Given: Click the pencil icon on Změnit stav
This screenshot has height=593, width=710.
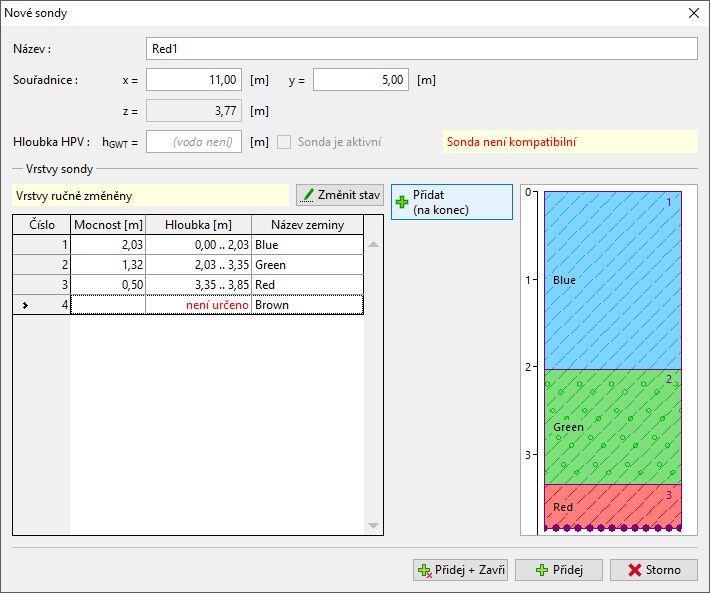Looking at the screenshot, I should (308, 195).
